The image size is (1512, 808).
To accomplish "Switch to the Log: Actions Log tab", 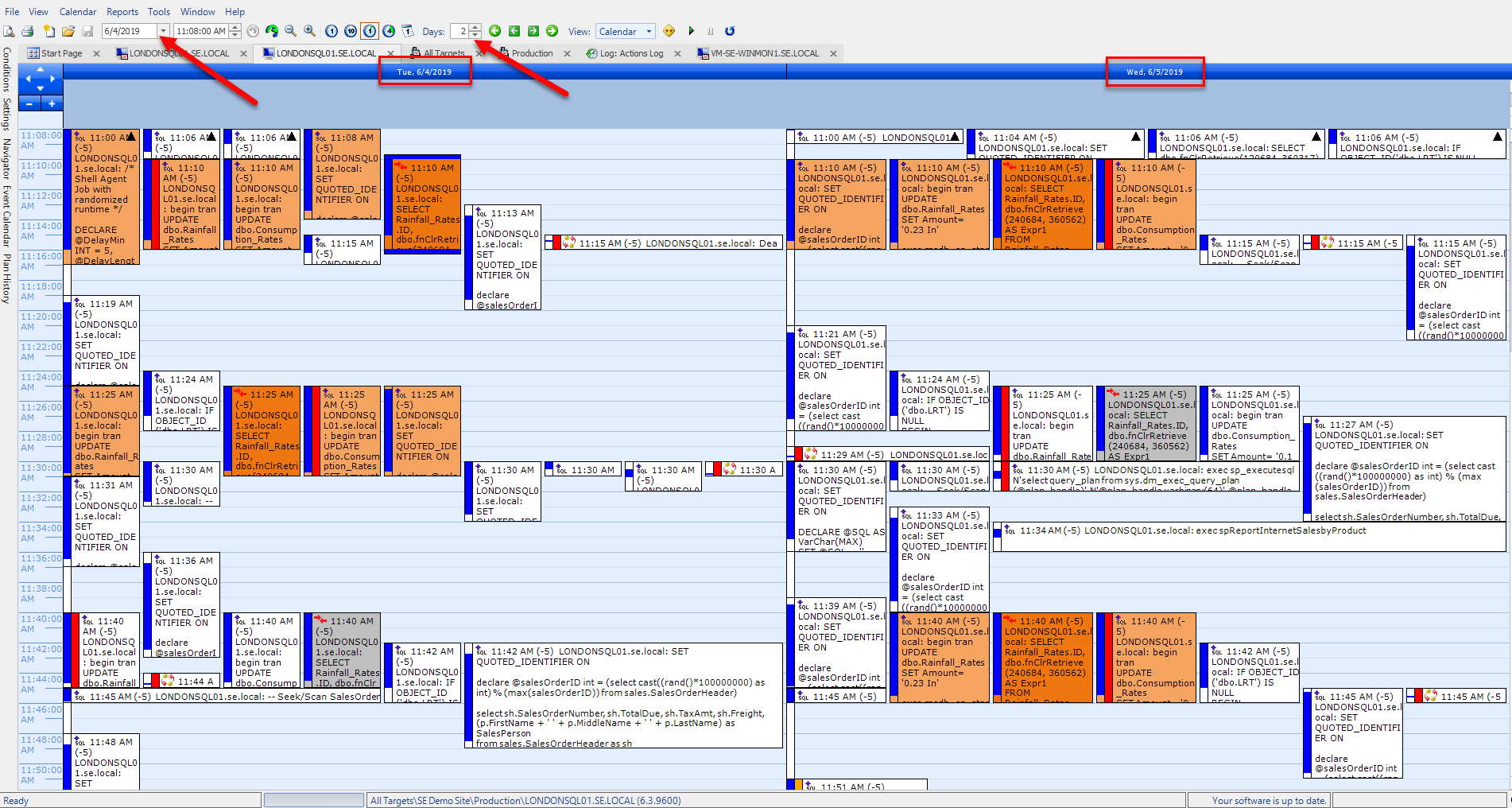I will [x=631, y=53].
